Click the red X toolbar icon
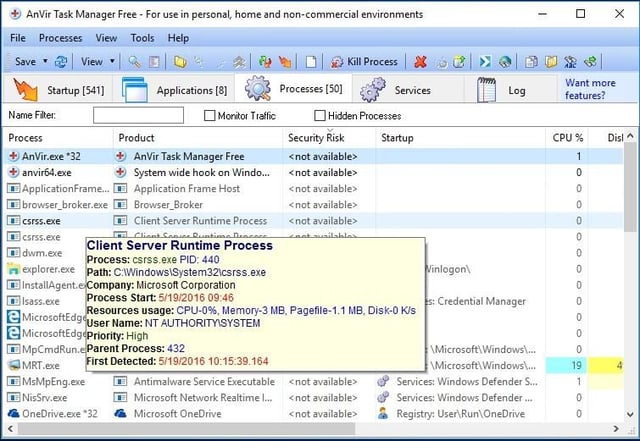640x441 pixels. (420, 62)
